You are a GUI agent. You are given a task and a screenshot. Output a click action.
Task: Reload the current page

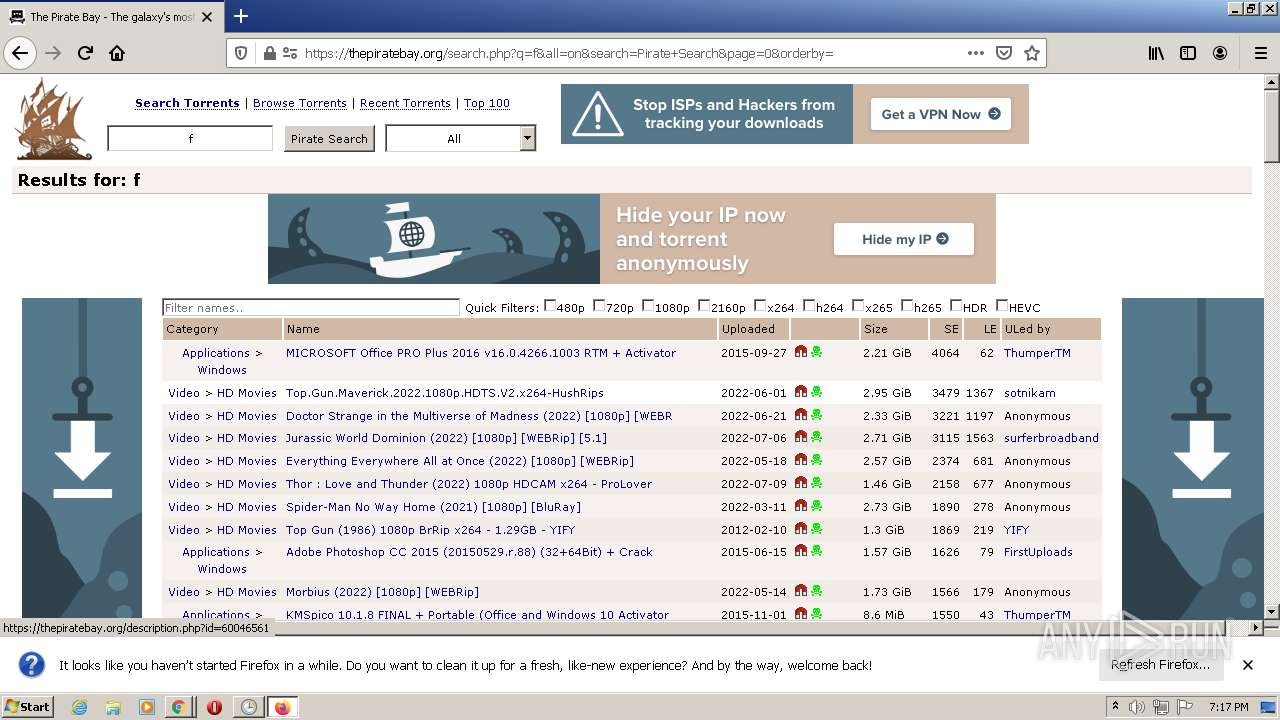point(85,53)
